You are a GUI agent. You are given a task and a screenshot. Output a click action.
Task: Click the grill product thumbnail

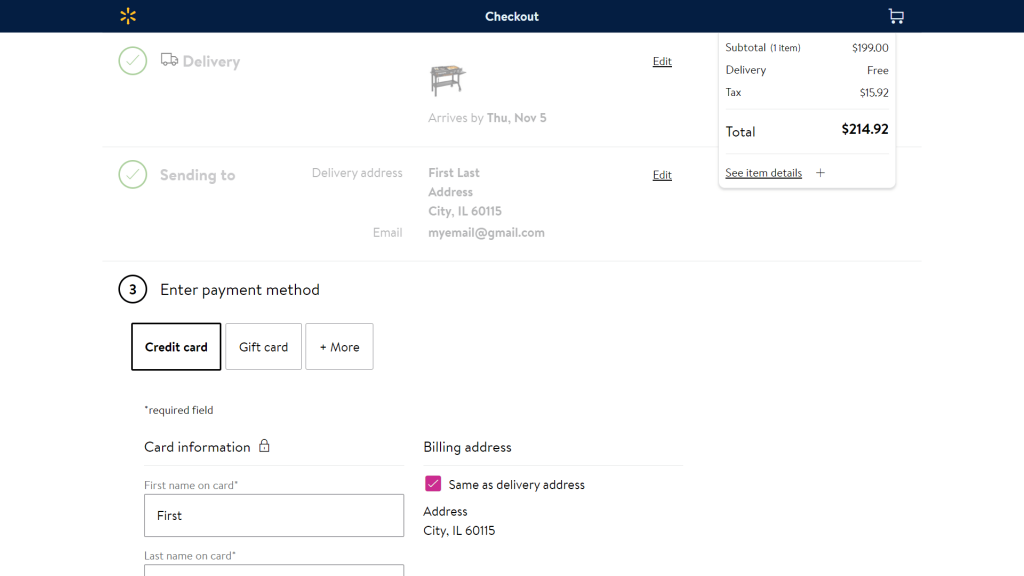point(447,79)
